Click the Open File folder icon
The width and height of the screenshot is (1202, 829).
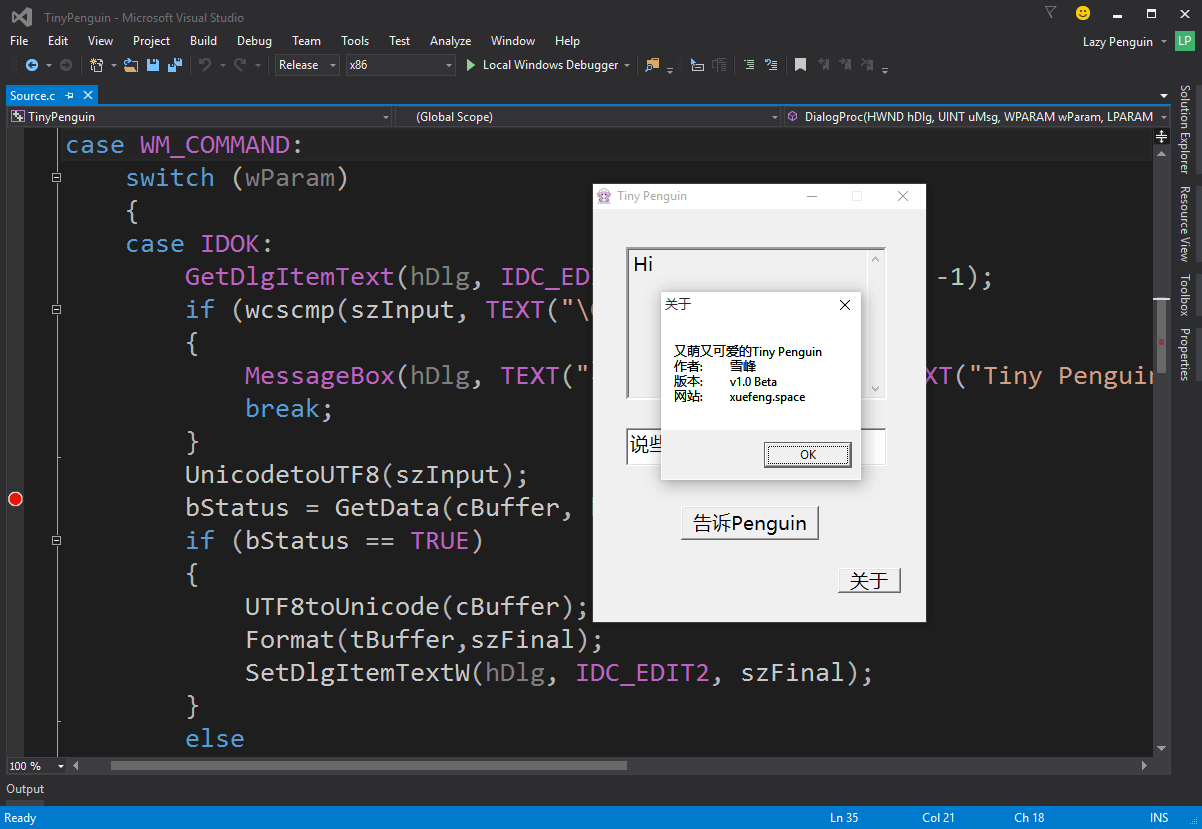(x=131, y=65)
